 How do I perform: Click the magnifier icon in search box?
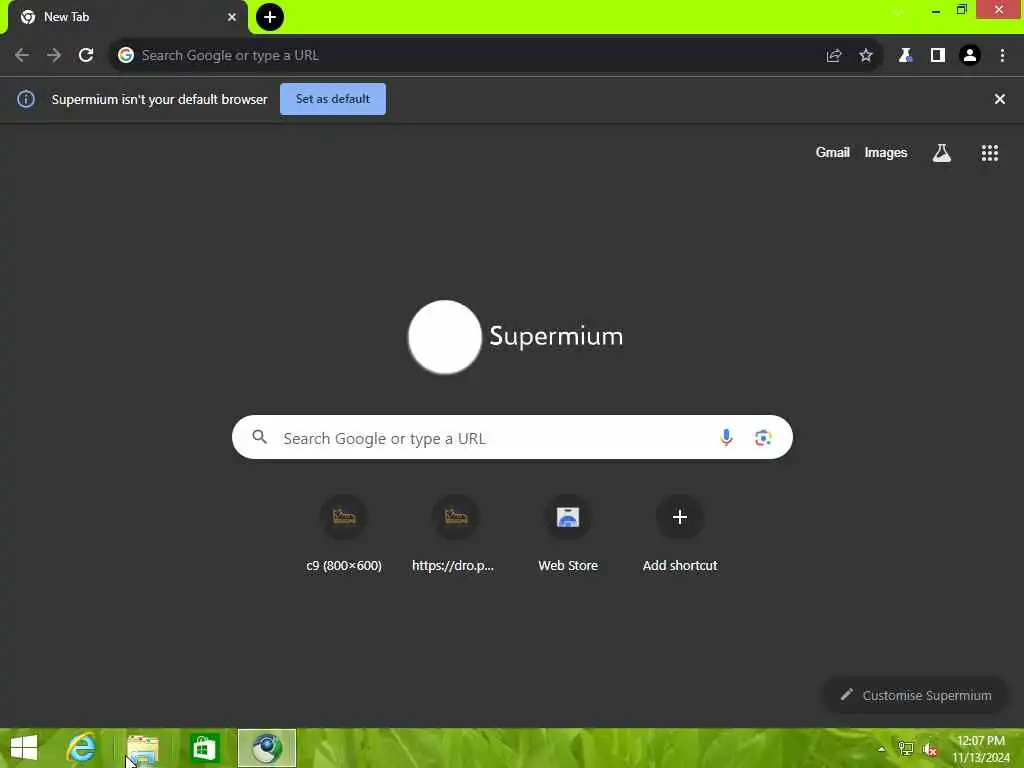click(x=260, y=437)
